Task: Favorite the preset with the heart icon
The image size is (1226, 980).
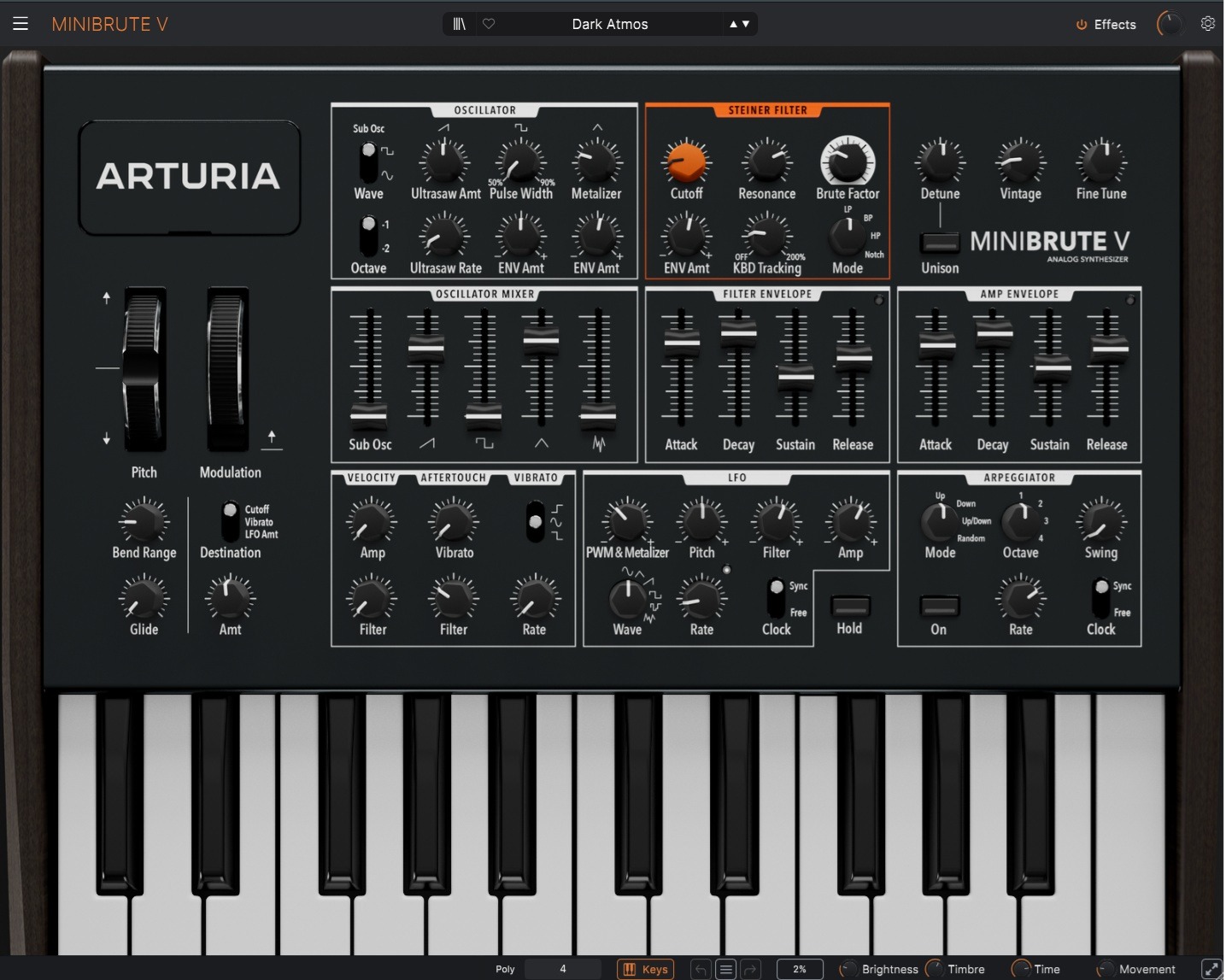Action: pos(489,24)
